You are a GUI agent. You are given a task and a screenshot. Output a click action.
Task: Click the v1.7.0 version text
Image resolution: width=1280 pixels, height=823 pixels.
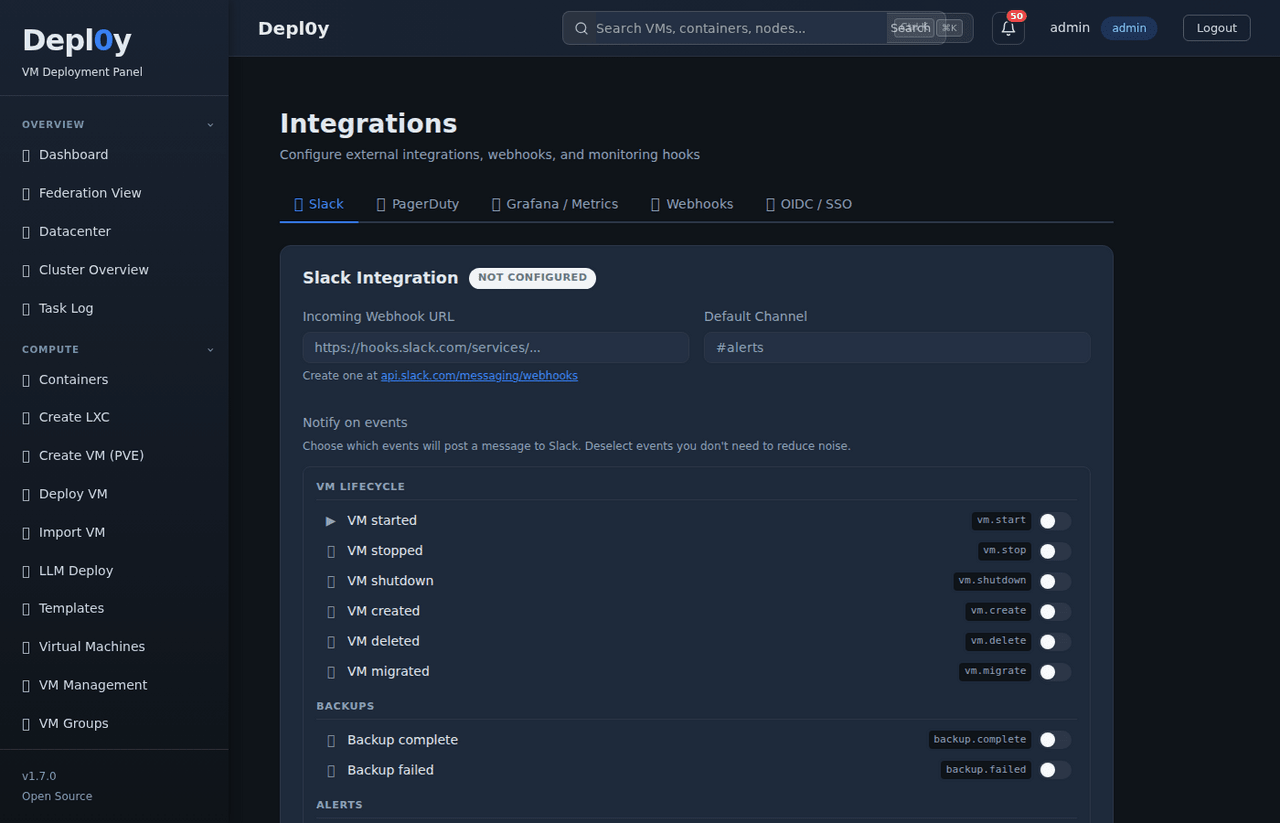[39, 776]
